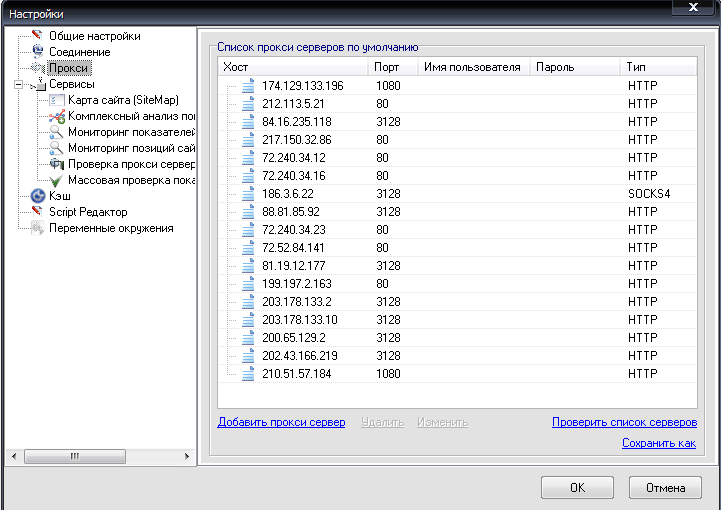Collapse the Сервисы tree node
The height and width of the screenshot is (510, 721).
18,85
